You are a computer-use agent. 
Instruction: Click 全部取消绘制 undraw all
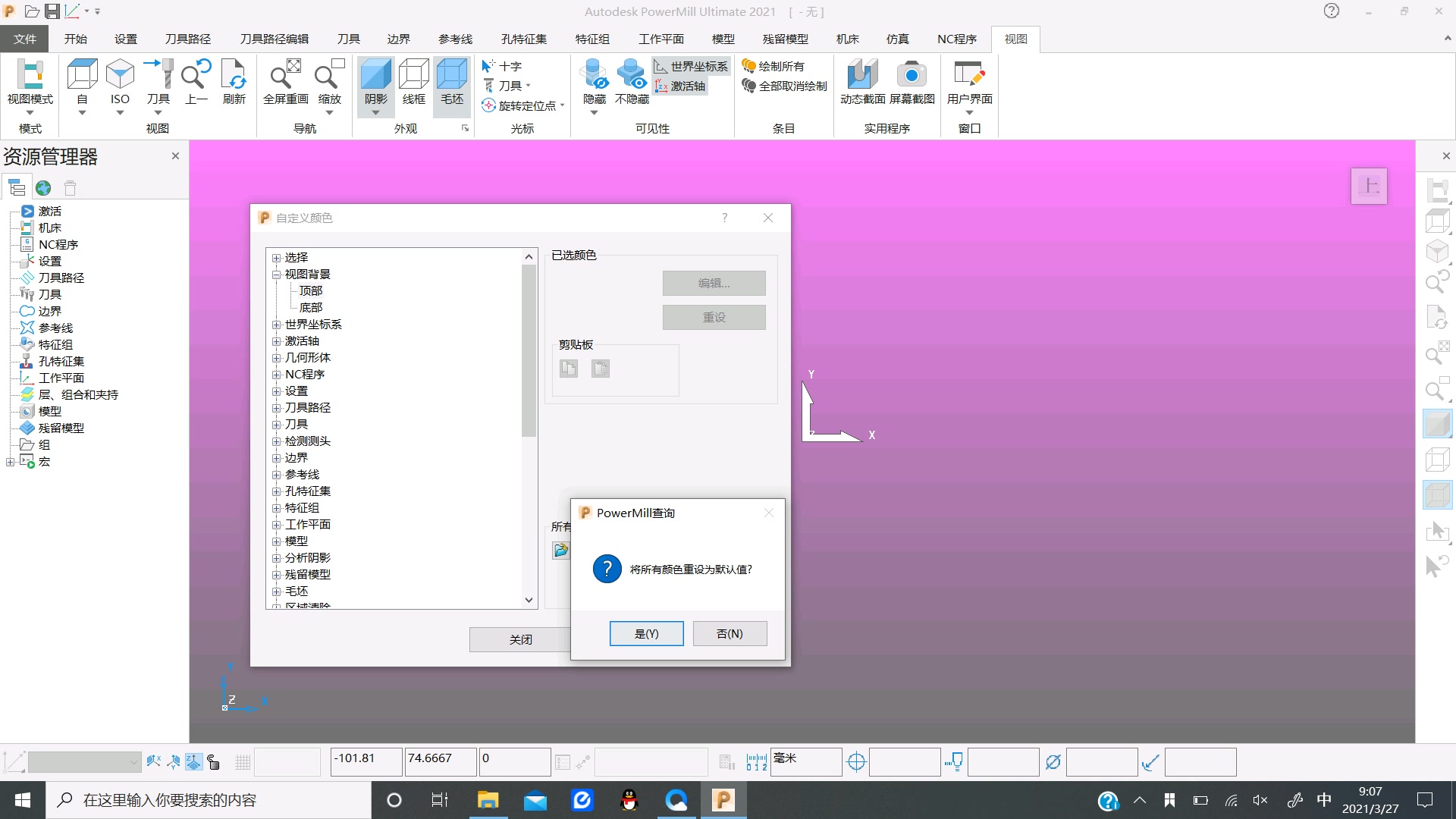click(784, 86)
